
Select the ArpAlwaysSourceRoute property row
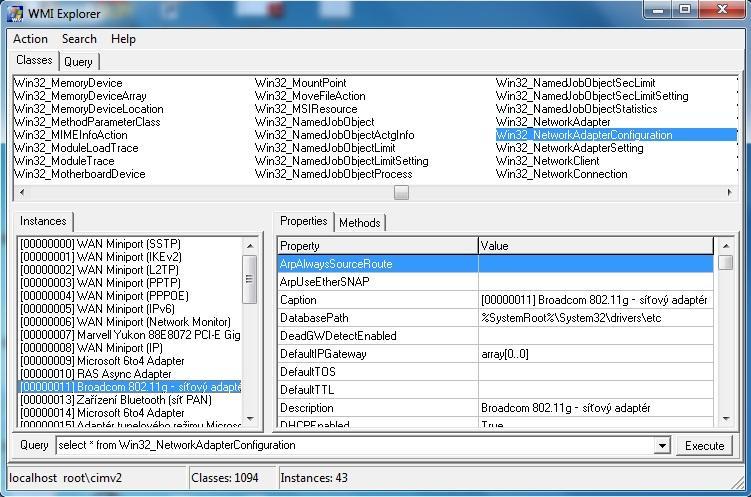495,264
